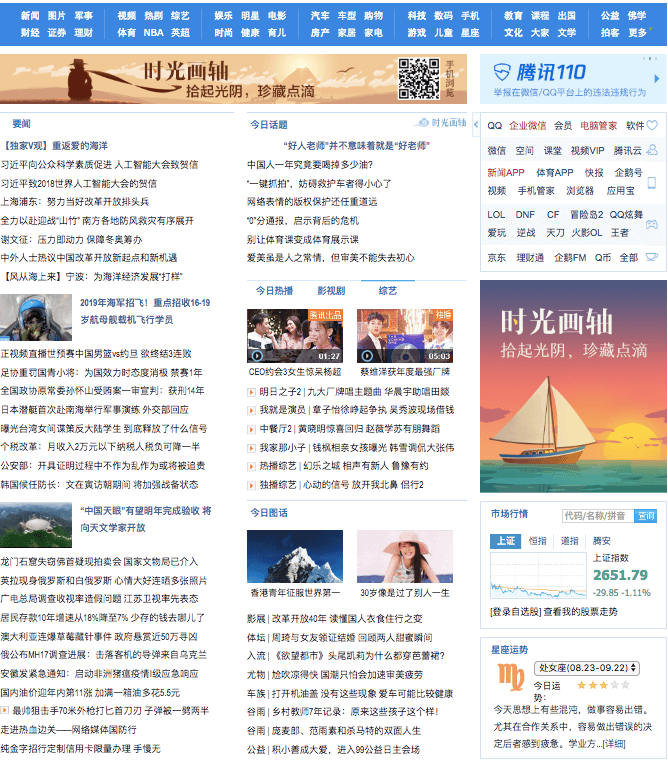Click the LOL game link
Image resolution: width=668 pixels, height=764 pixels.
coord(496,214)
